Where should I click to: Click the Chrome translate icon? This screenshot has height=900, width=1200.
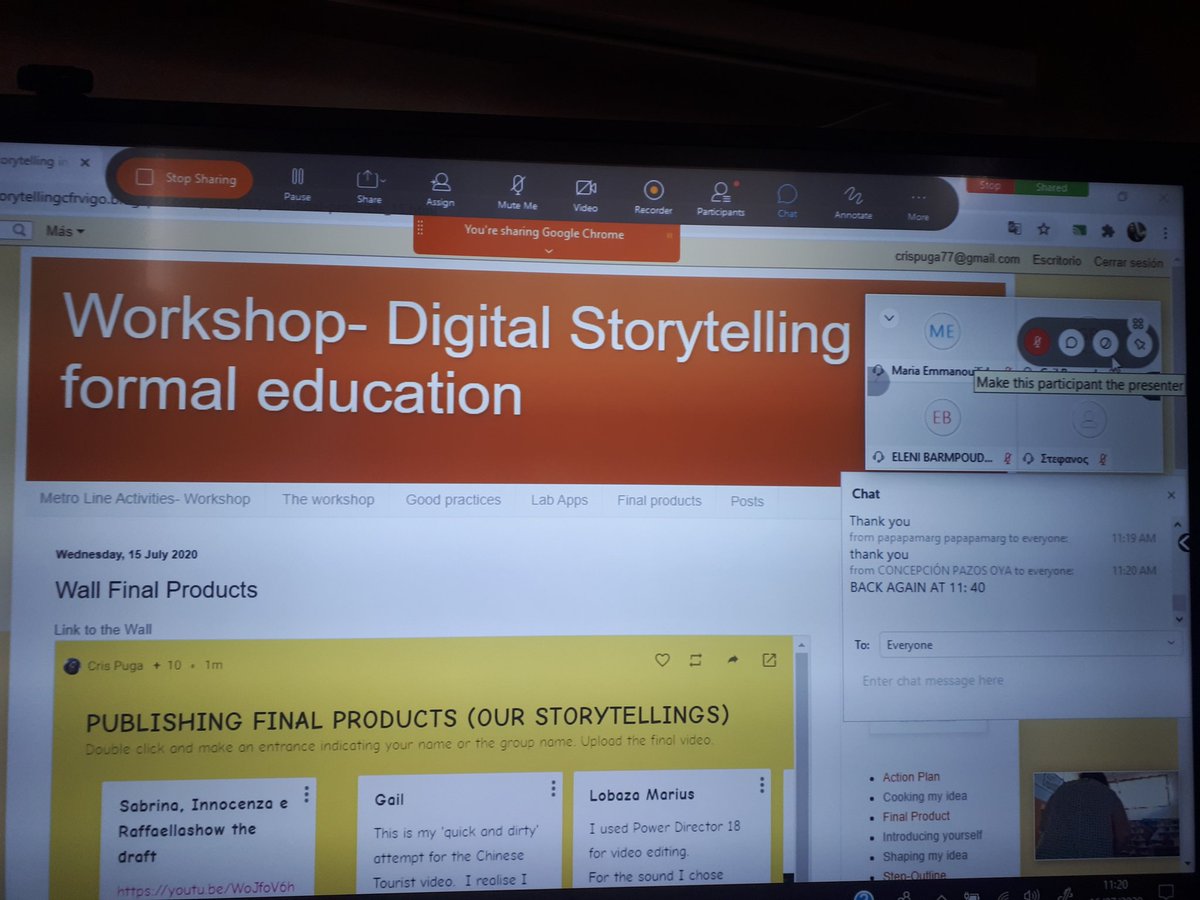[x=1014, y=229]
